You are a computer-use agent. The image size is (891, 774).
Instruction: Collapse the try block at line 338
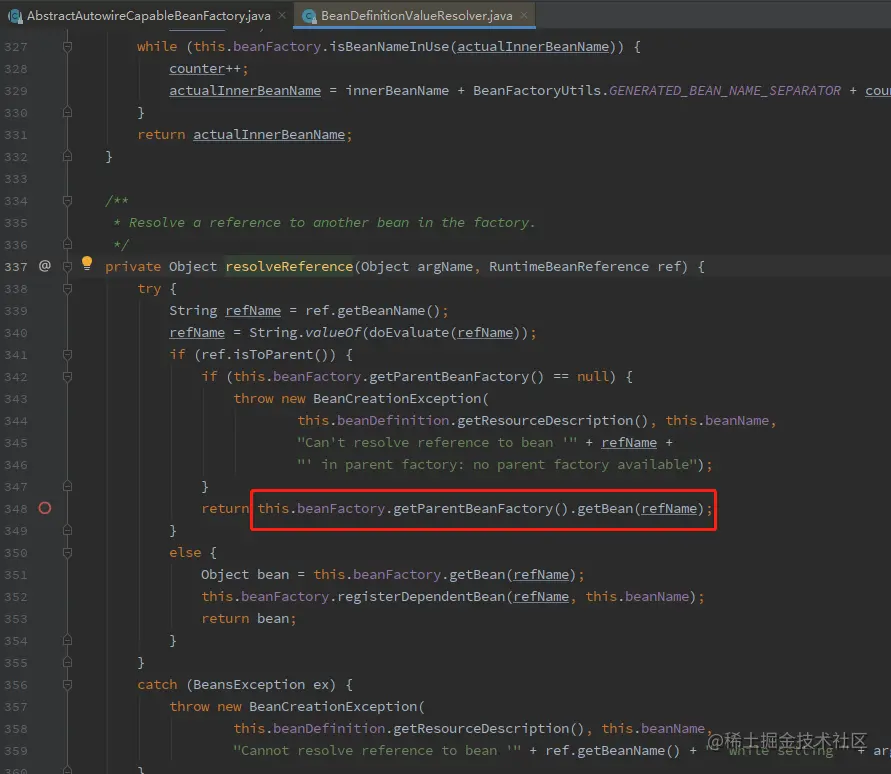point(67,289)
